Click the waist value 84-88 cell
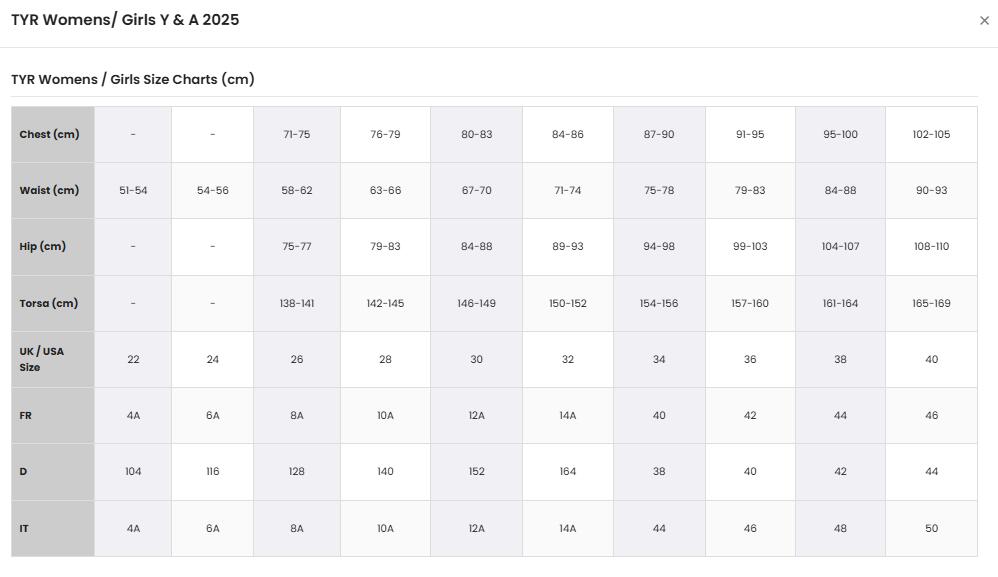 click(x=840, y=190)
